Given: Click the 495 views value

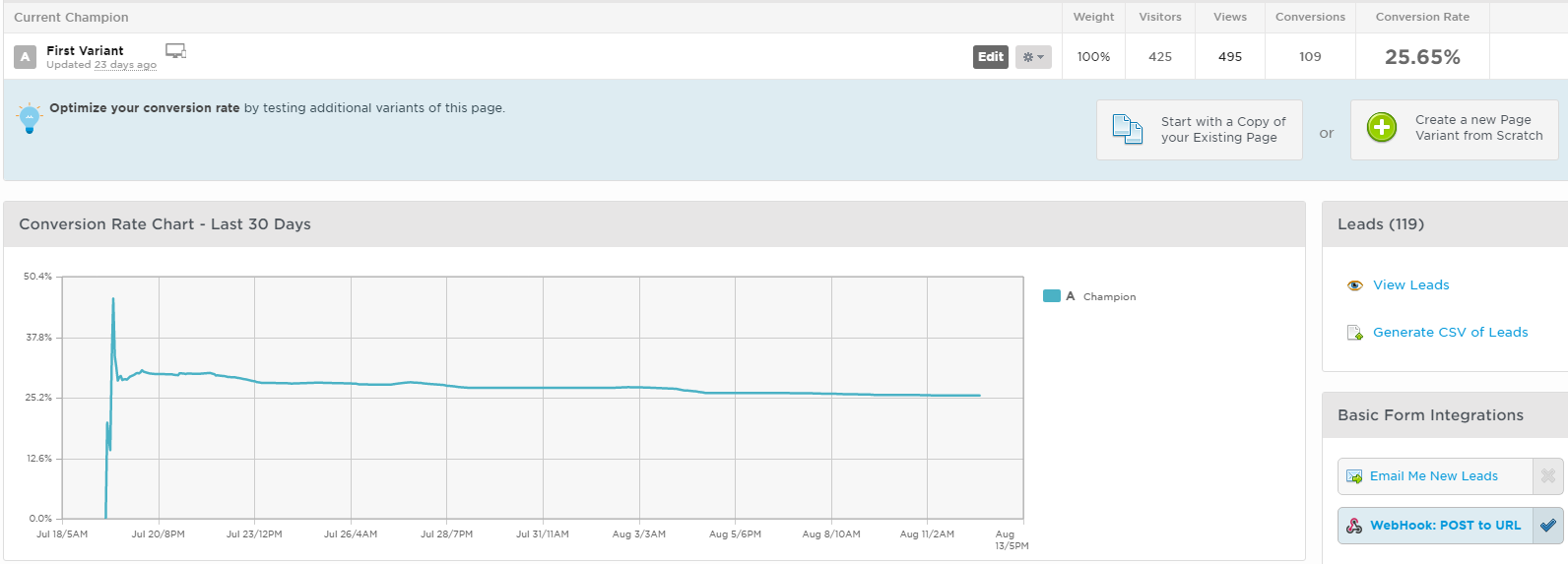Looking at the screenshot, I should click(x=1230, y=57).
